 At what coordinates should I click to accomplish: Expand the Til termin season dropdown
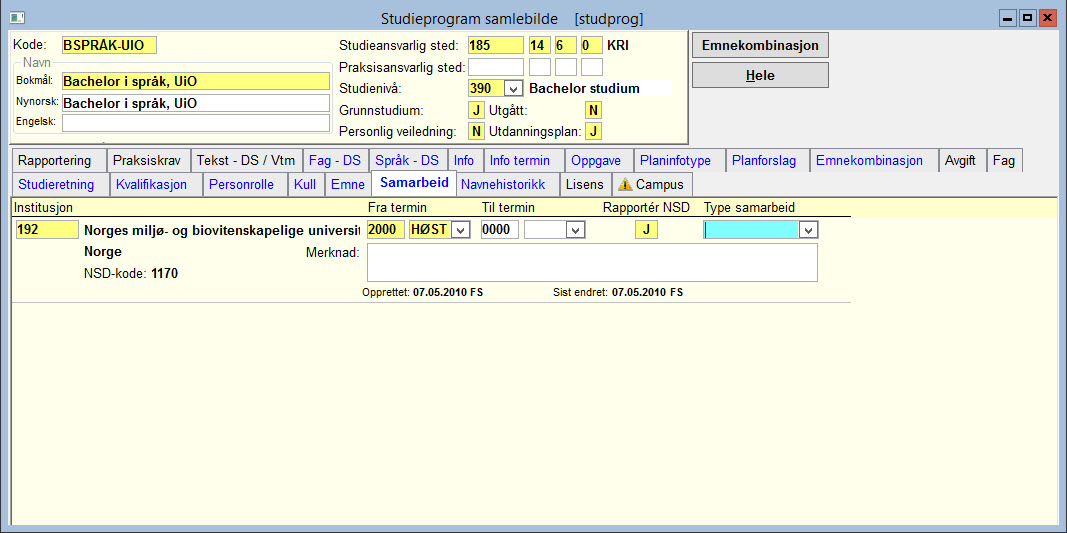pos(576,230)
